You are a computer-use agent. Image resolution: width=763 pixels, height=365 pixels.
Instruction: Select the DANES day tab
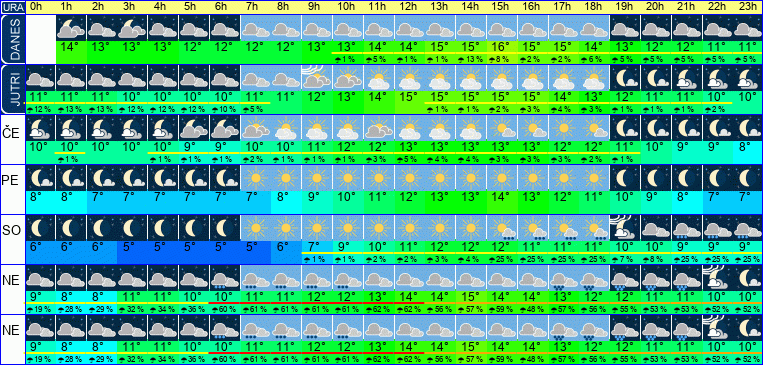(13, 39)
